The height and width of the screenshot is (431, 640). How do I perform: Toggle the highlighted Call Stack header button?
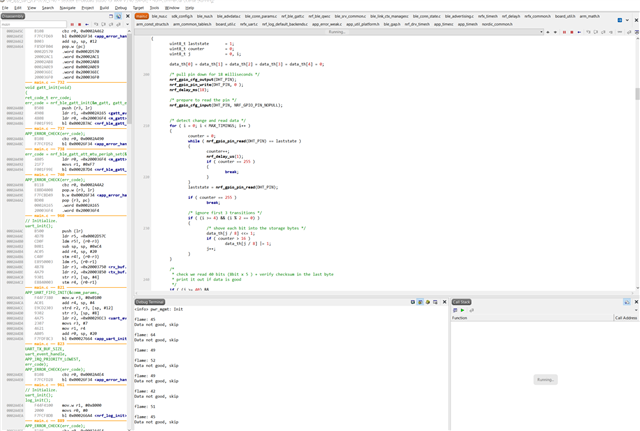click(x=627, y=302)
